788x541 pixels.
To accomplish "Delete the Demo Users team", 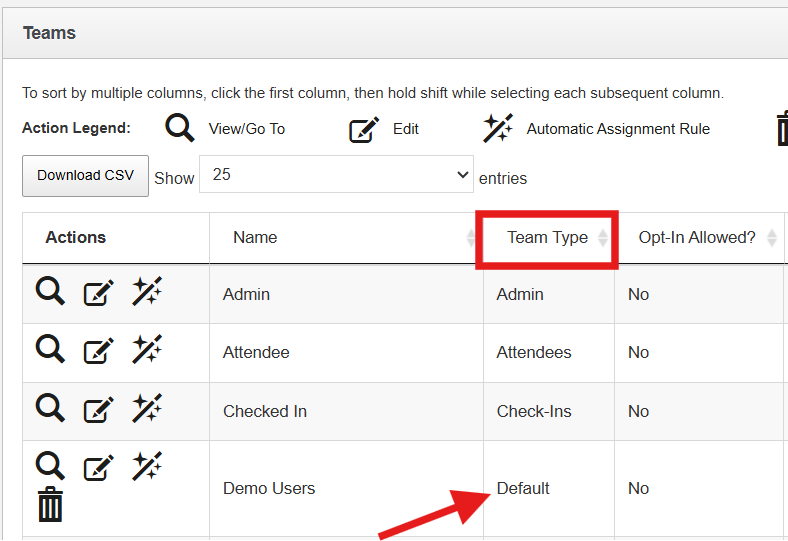I will [x=50, y=504].
